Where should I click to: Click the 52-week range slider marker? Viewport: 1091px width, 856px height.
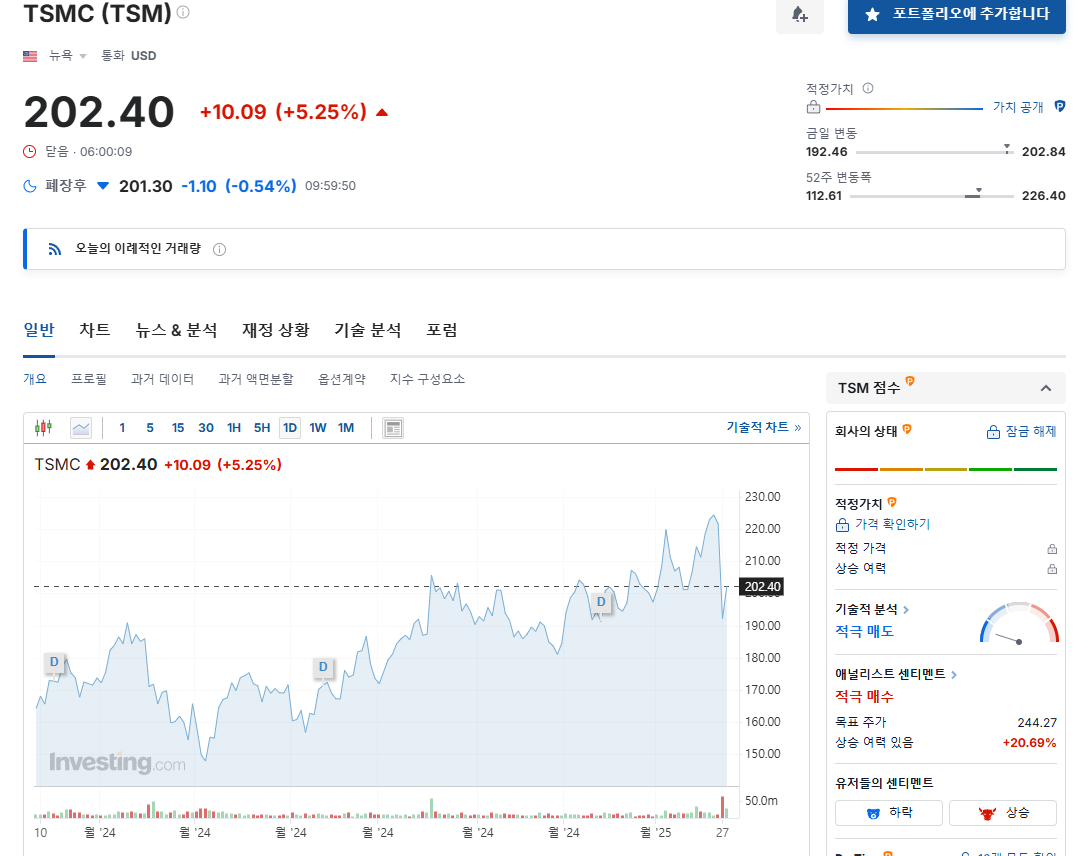coord(979,189)
